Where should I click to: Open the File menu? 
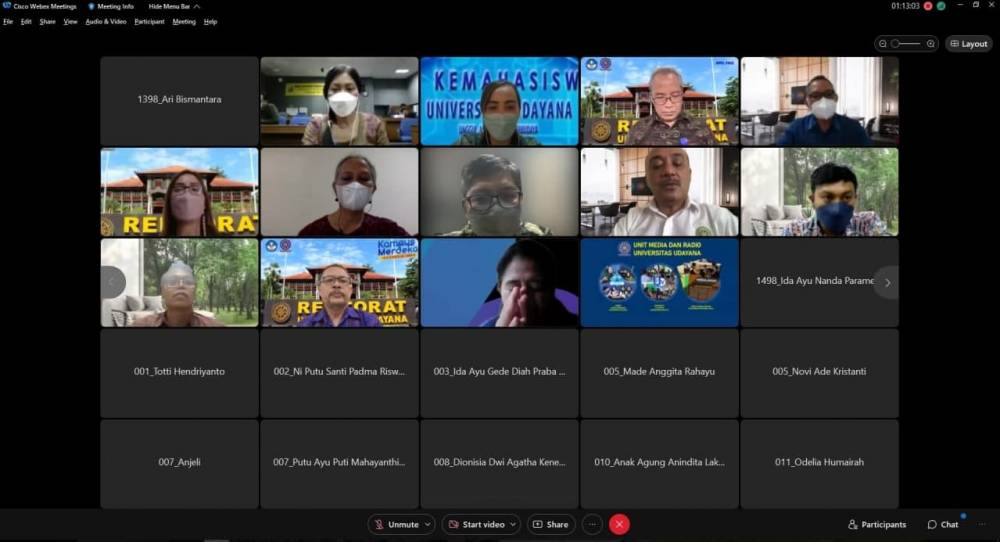(8, 22)
